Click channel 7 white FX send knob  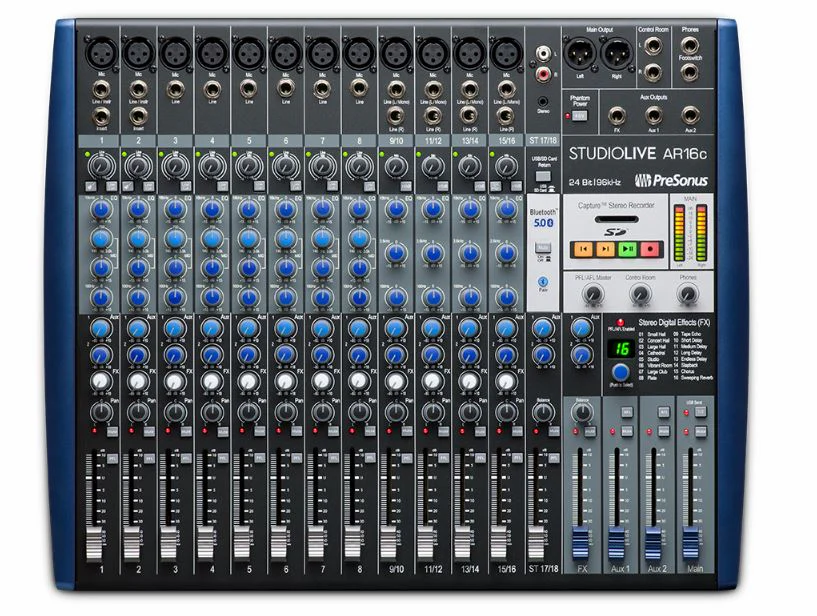click(x=322, y=381)
